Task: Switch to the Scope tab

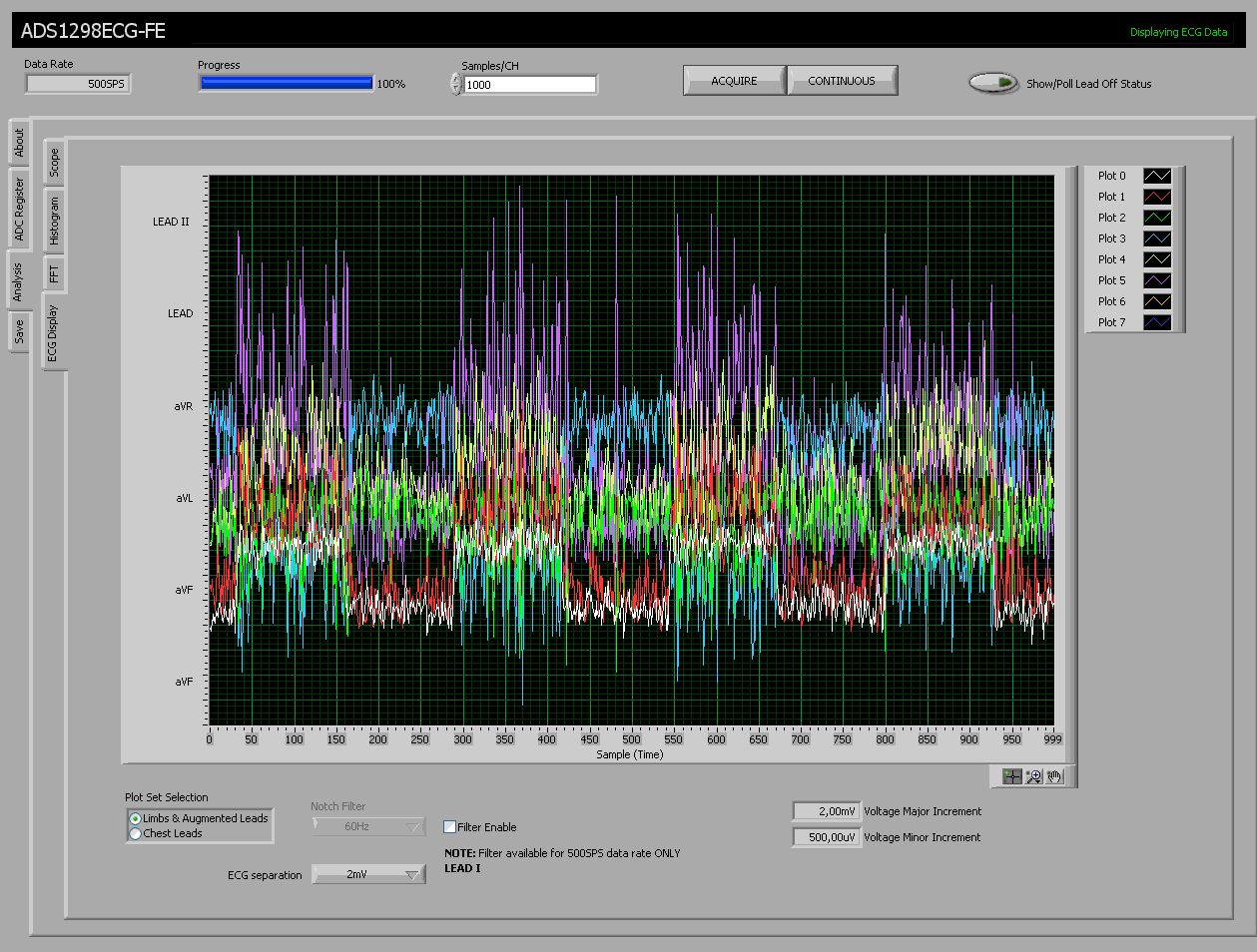Action: point(53,163)
